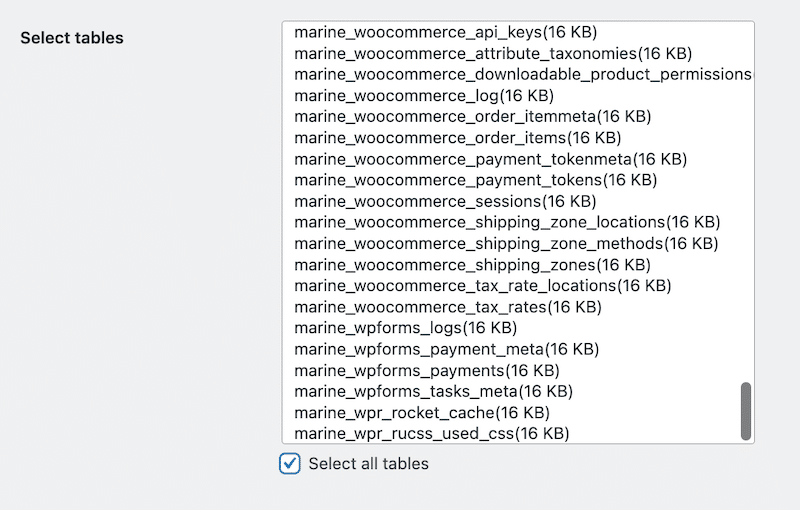Click the Select all tables label

(368, 464)
